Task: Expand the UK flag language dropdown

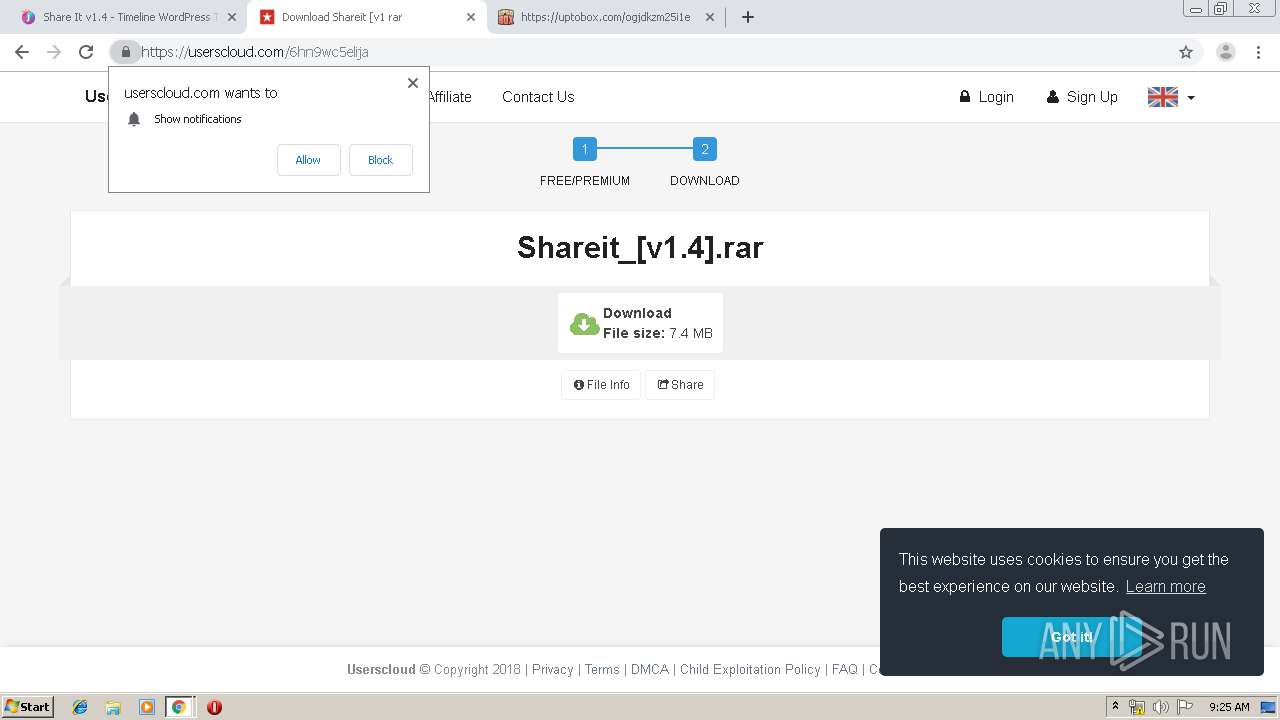Action: pyautogui.click(x=1171, y=97)
